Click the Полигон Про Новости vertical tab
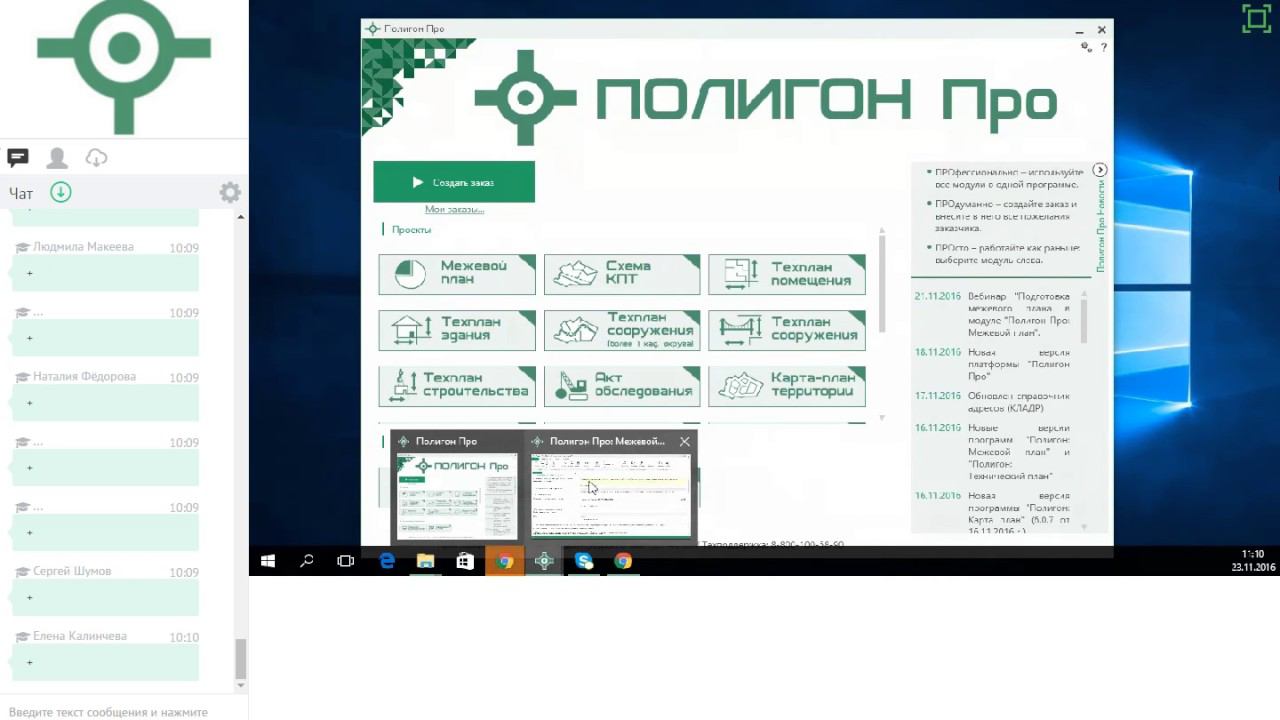This screenshot has height=720, width=1280. click(x=1101, y=226)
